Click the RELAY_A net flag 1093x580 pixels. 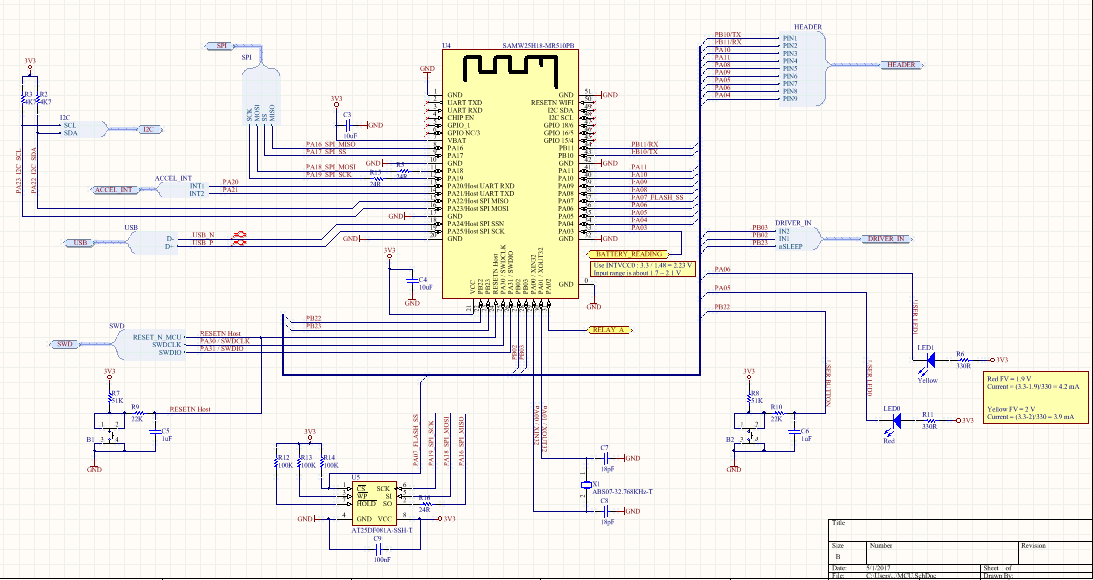[609, 329]
